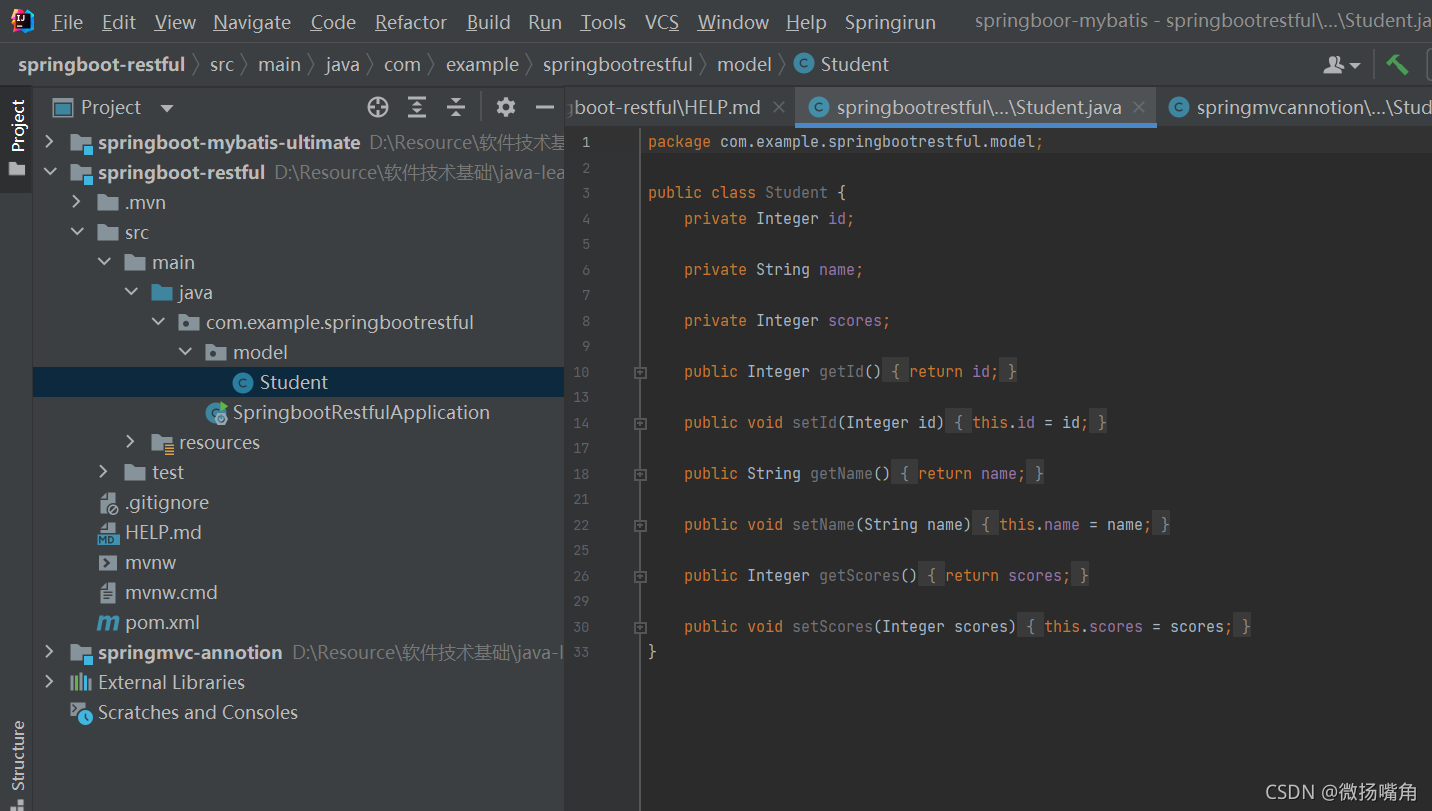Viewport: 1432px width, 811px height.
Task: Open the Tools menu
Action: (603, 22)
